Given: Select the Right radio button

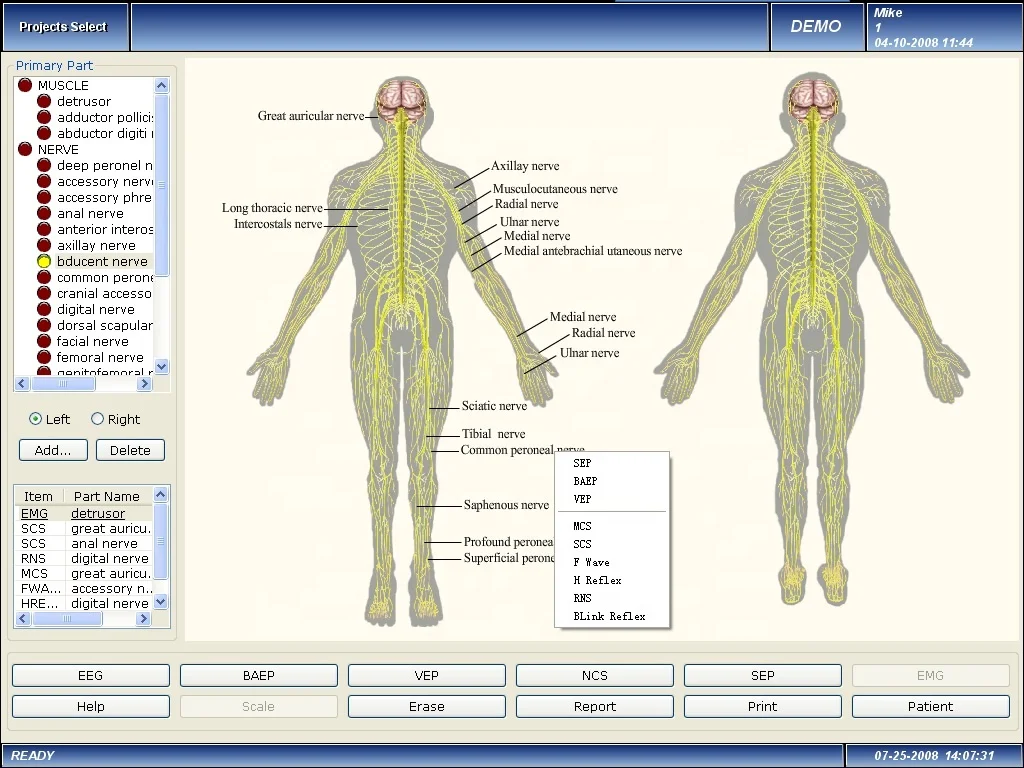Looking at the screenshot, I should pyautogui.click(x=97, y=419).
